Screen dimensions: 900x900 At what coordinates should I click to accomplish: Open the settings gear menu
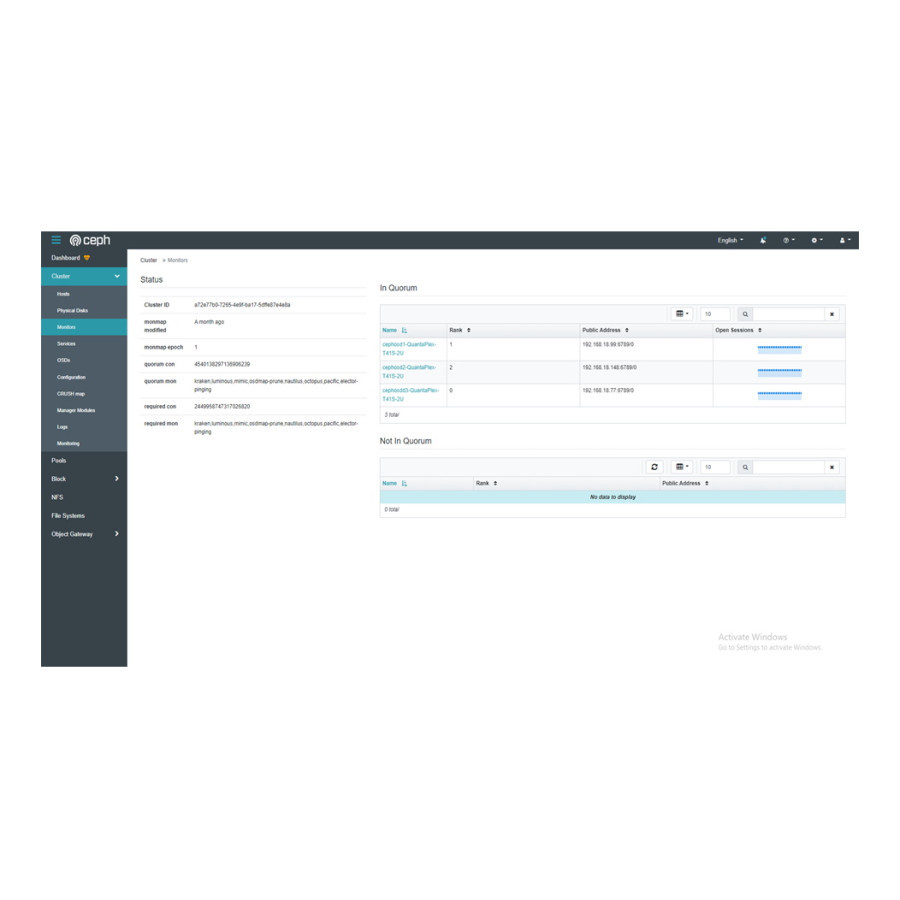point(817,240)
